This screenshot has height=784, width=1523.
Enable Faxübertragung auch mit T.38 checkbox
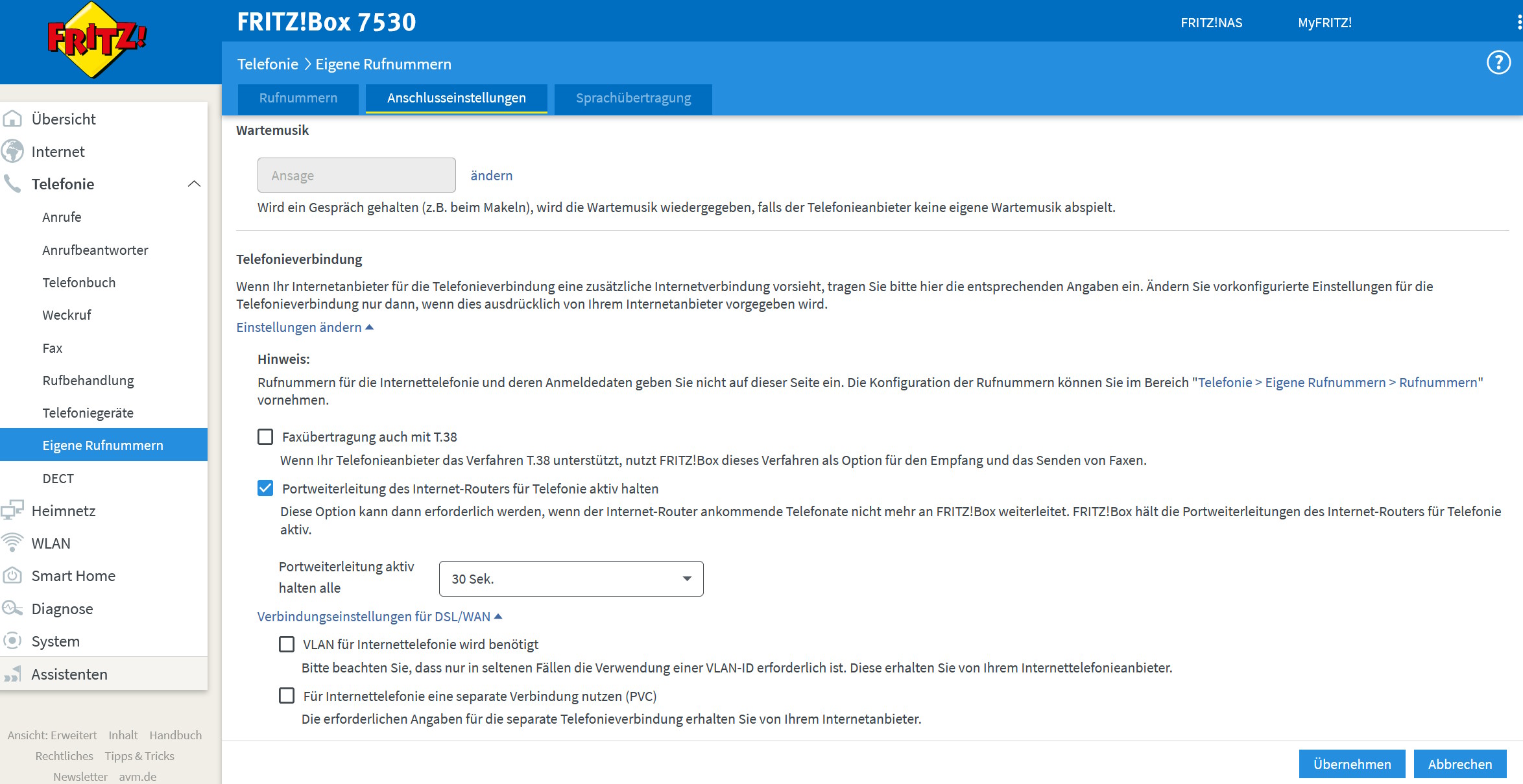tap(265, 437)
